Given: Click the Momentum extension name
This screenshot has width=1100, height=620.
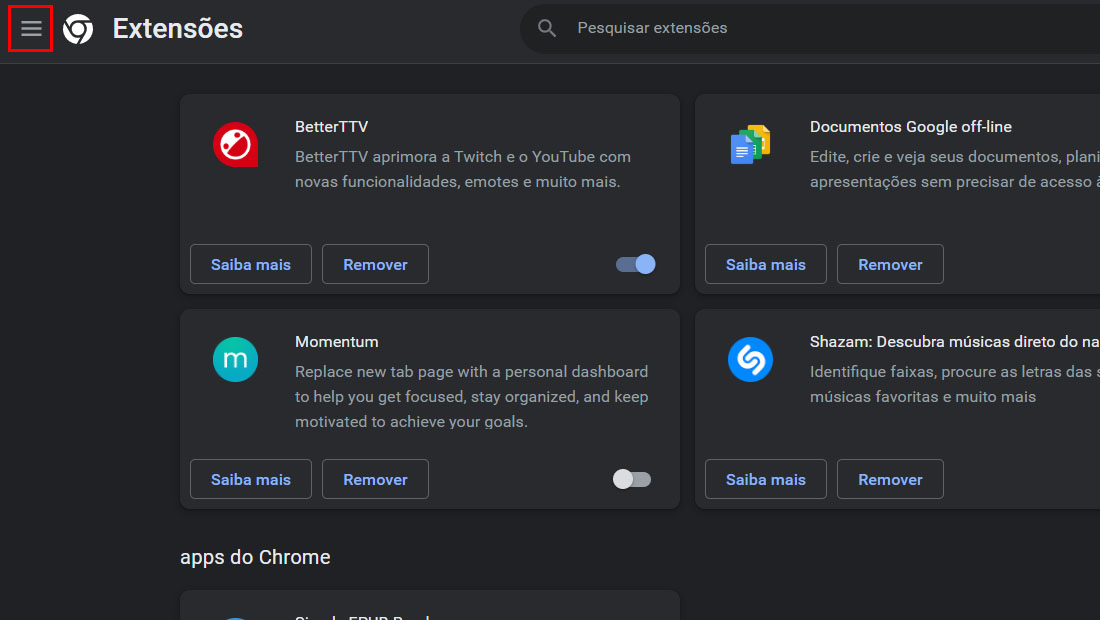Looking at the screenshot, I should click(x=336, y=342).
